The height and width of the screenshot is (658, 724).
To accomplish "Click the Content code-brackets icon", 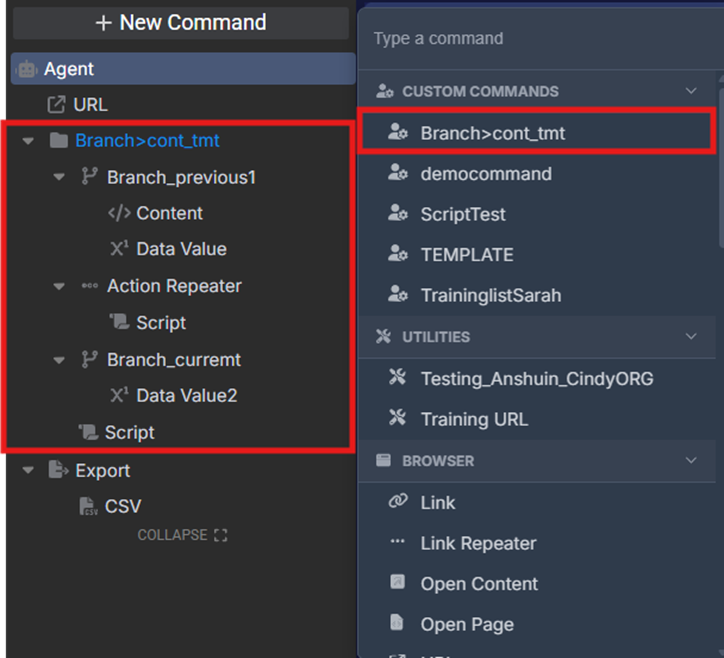I will (119, 213).
